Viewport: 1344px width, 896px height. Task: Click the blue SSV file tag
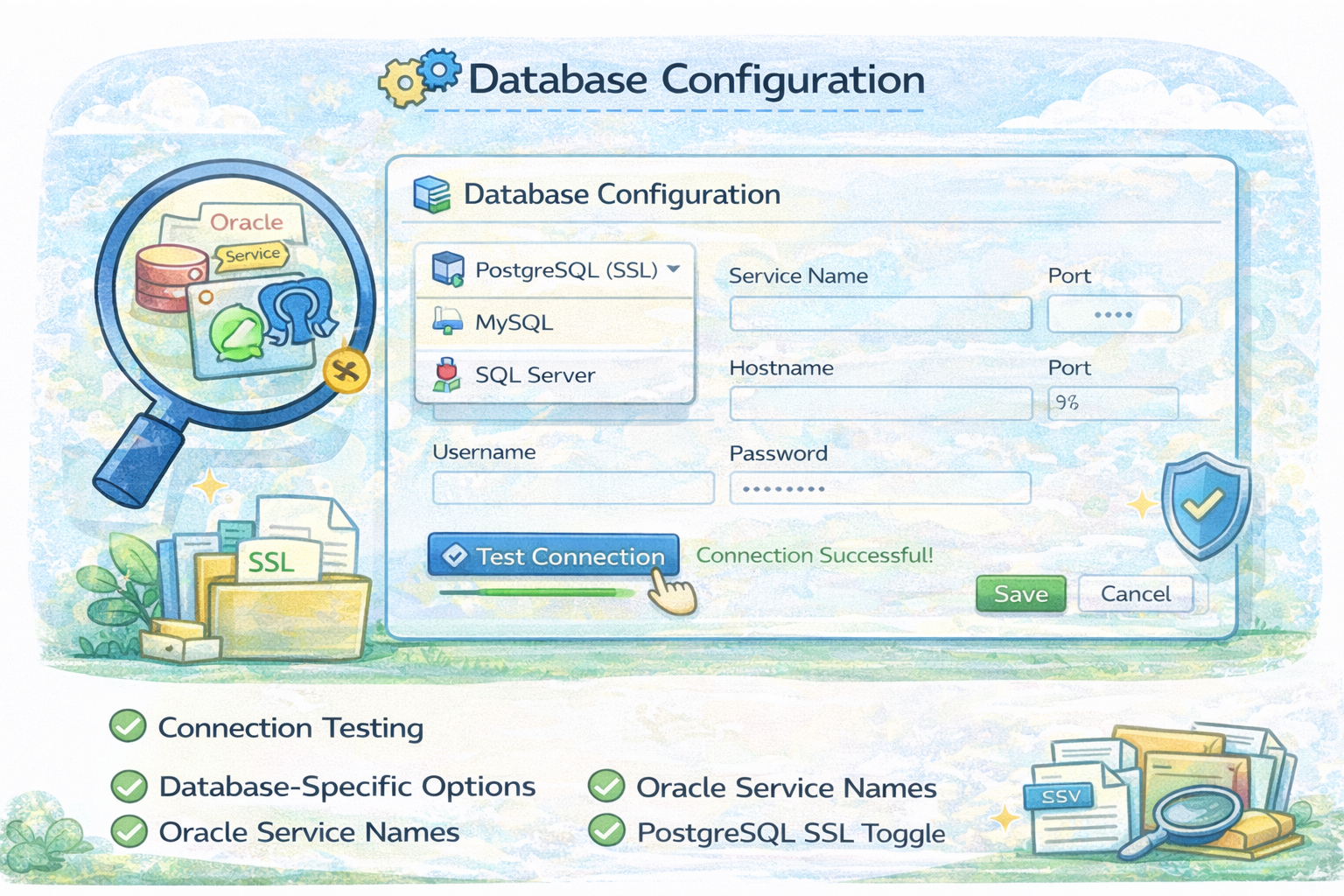(1060, 796)
